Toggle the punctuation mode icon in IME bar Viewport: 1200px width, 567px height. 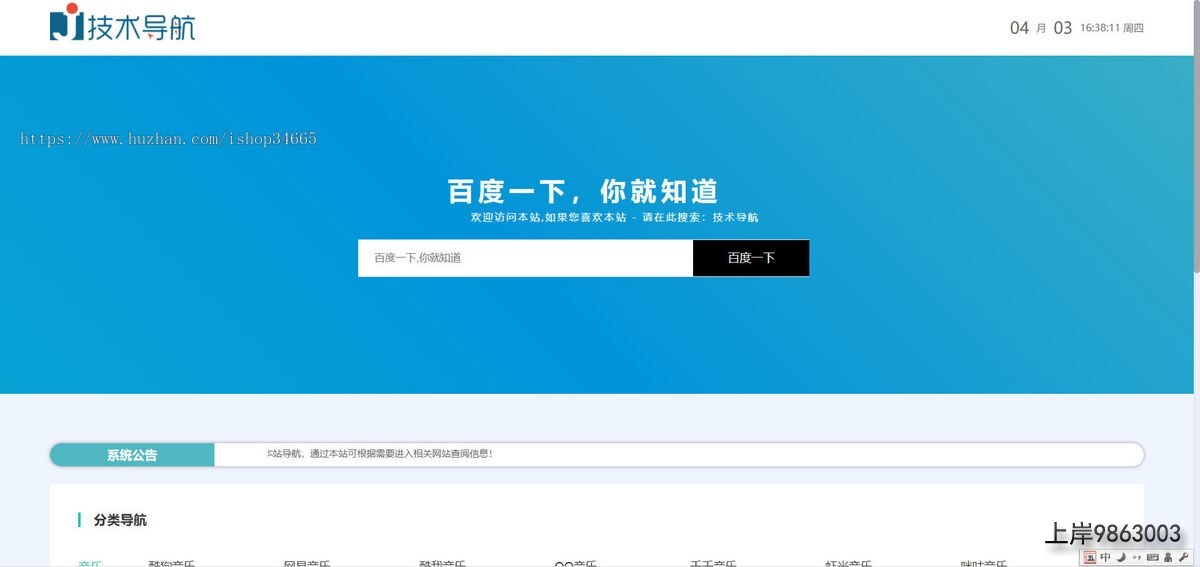coord(1136,557)
